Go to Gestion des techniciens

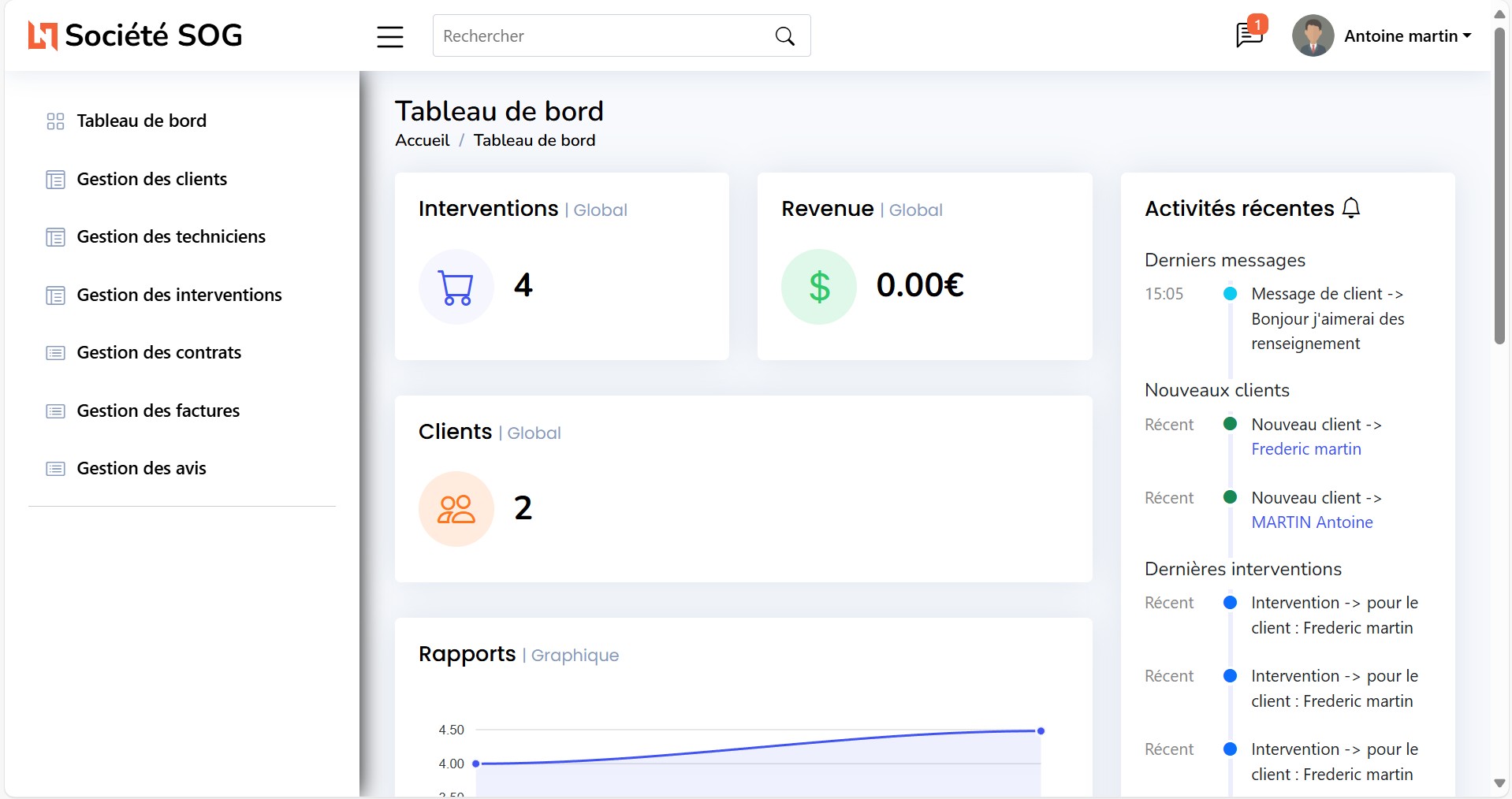point(170,237)
